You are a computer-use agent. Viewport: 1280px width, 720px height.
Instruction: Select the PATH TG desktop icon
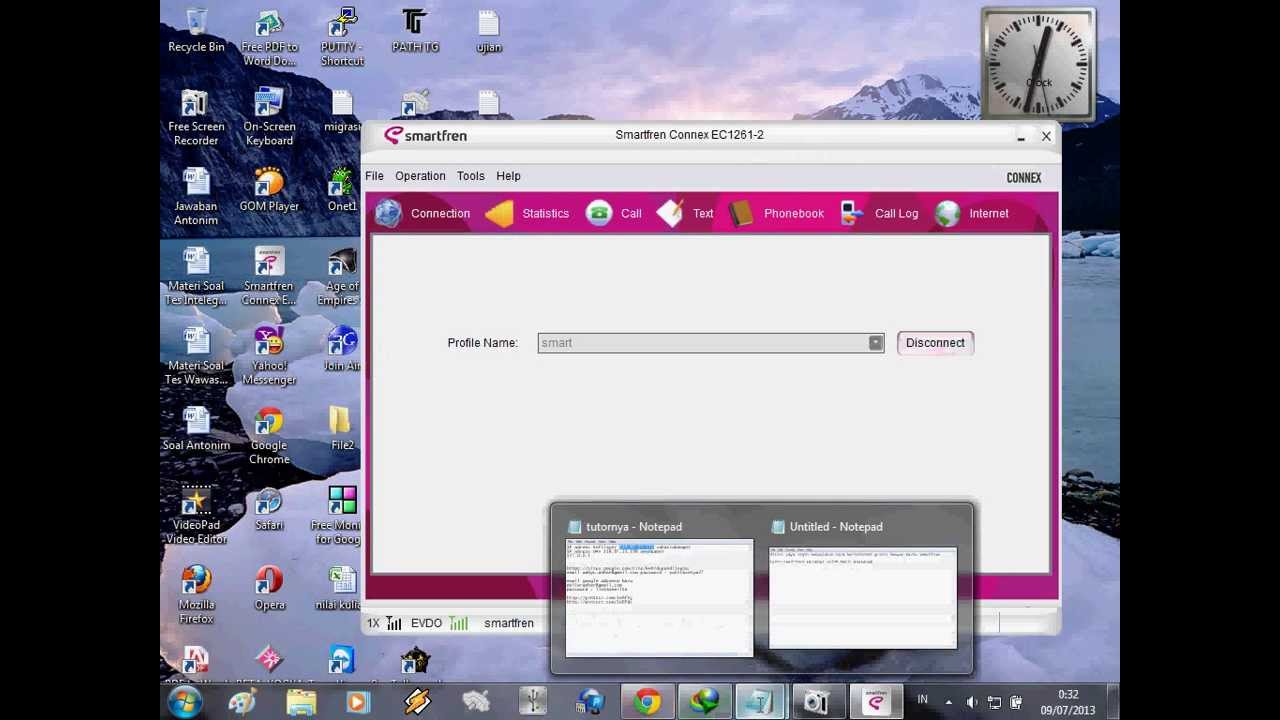tap(415, 31)
